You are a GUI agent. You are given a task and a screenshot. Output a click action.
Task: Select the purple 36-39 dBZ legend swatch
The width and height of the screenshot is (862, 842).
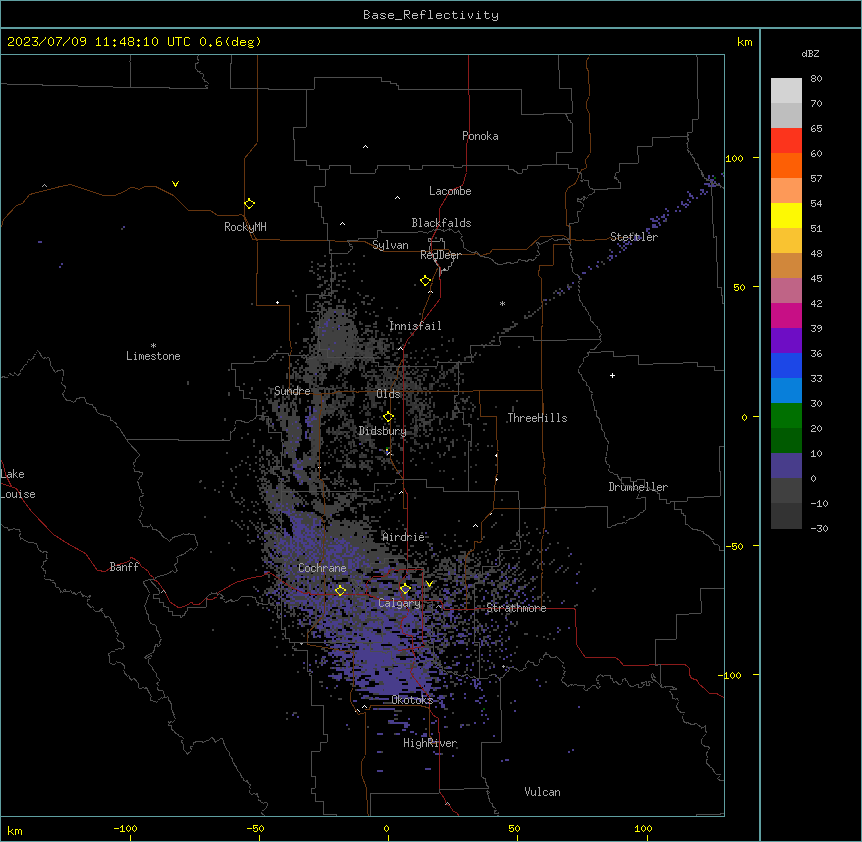click(x=786, y=341)
